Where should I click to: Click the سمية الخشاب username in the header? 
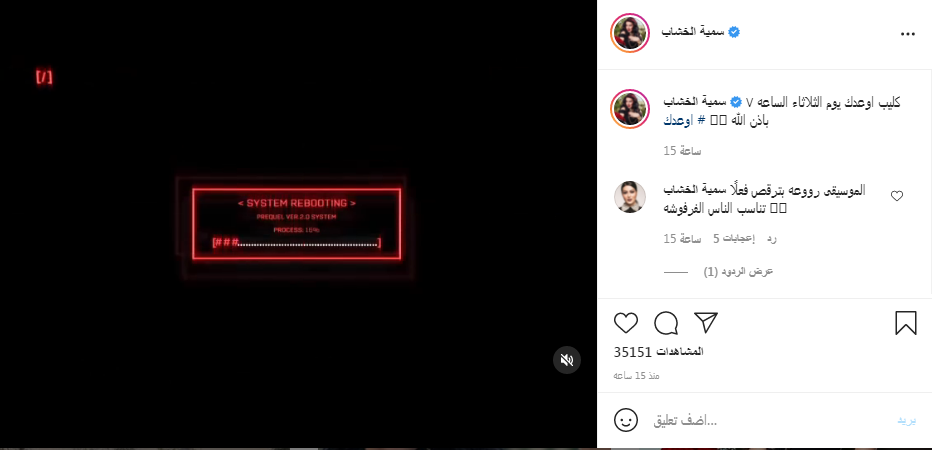693,32
